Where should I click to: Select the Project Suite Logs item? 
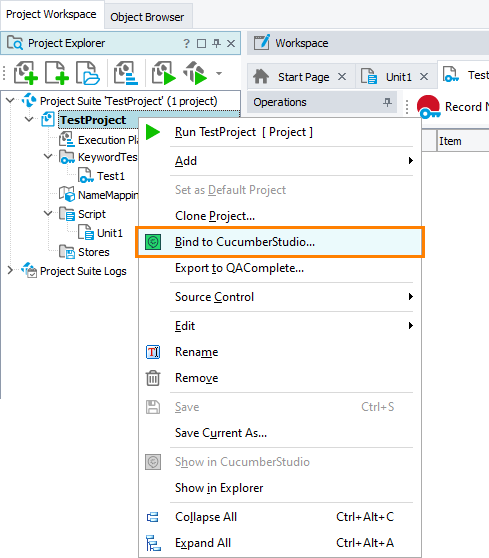tap(83, 271)
